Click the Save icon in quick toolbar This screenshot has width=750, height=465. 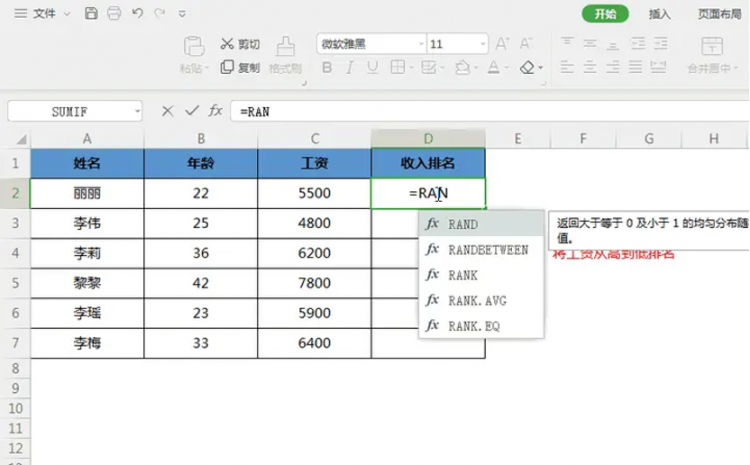[91, 13]
